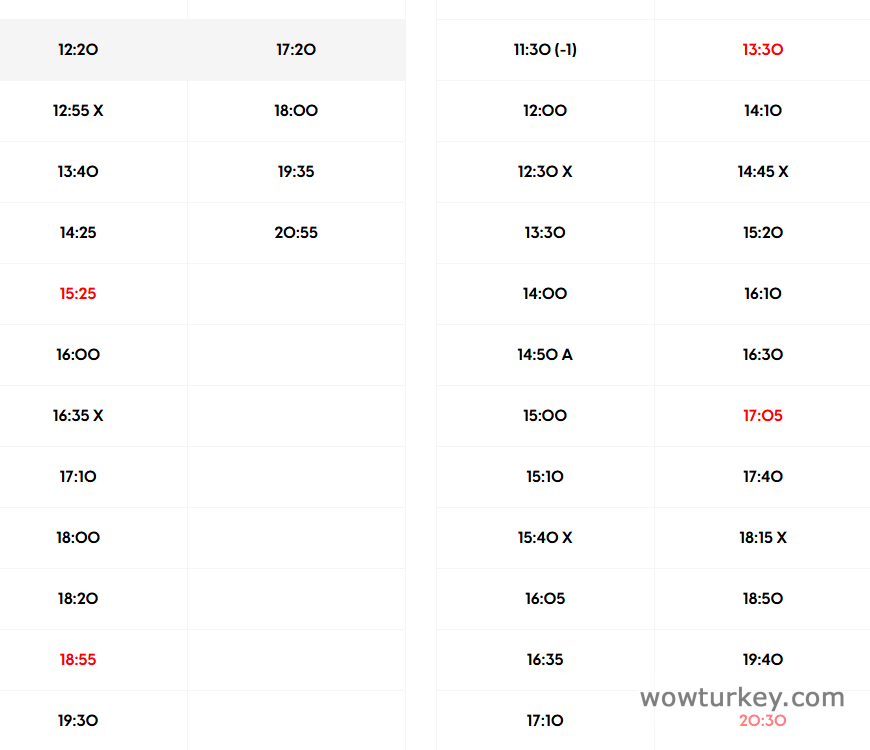The height and width of the screenshot is (750, 870).
Task: Select the 19:35 time cell
Action: coord(296,172)
